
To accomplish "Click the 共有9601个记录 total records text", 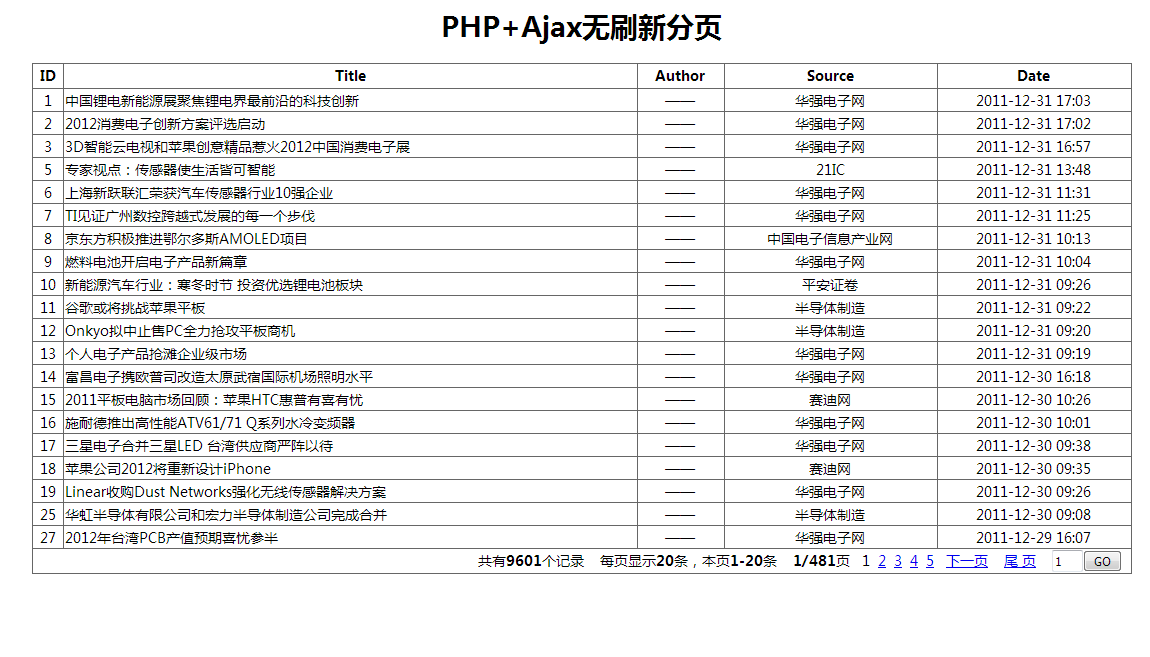I will (x=531, y=561).
